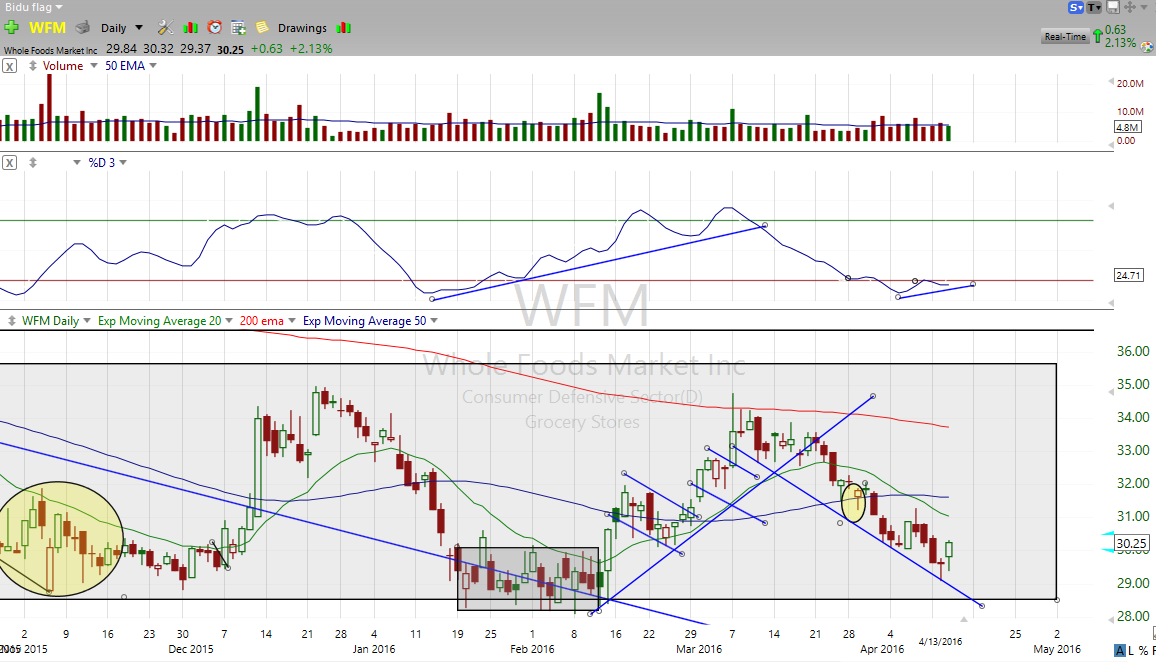Click the Drawings button

coord(302,28)
